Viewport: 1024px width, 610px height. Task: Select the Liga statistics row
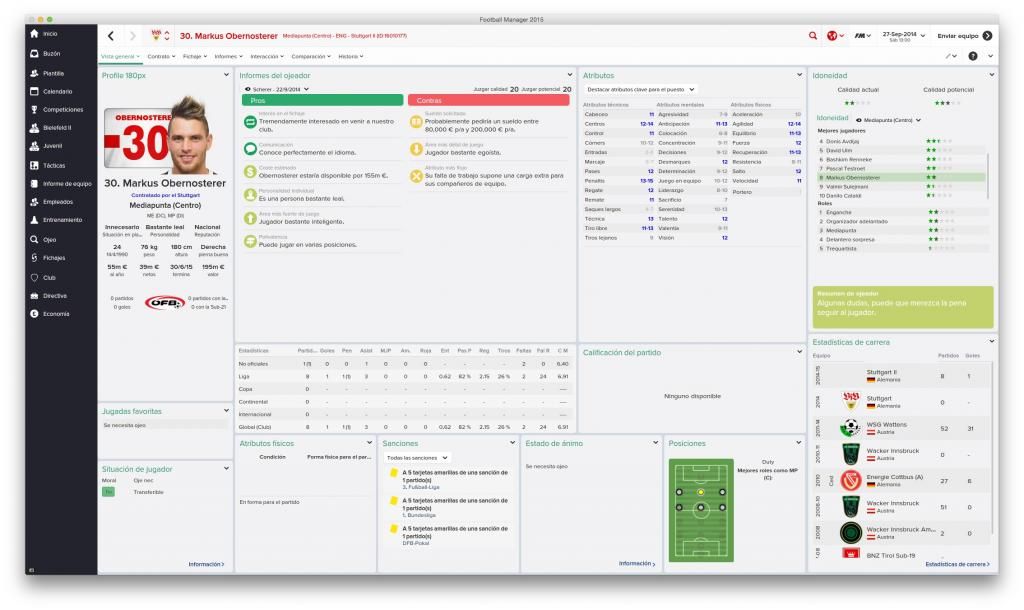404,376
